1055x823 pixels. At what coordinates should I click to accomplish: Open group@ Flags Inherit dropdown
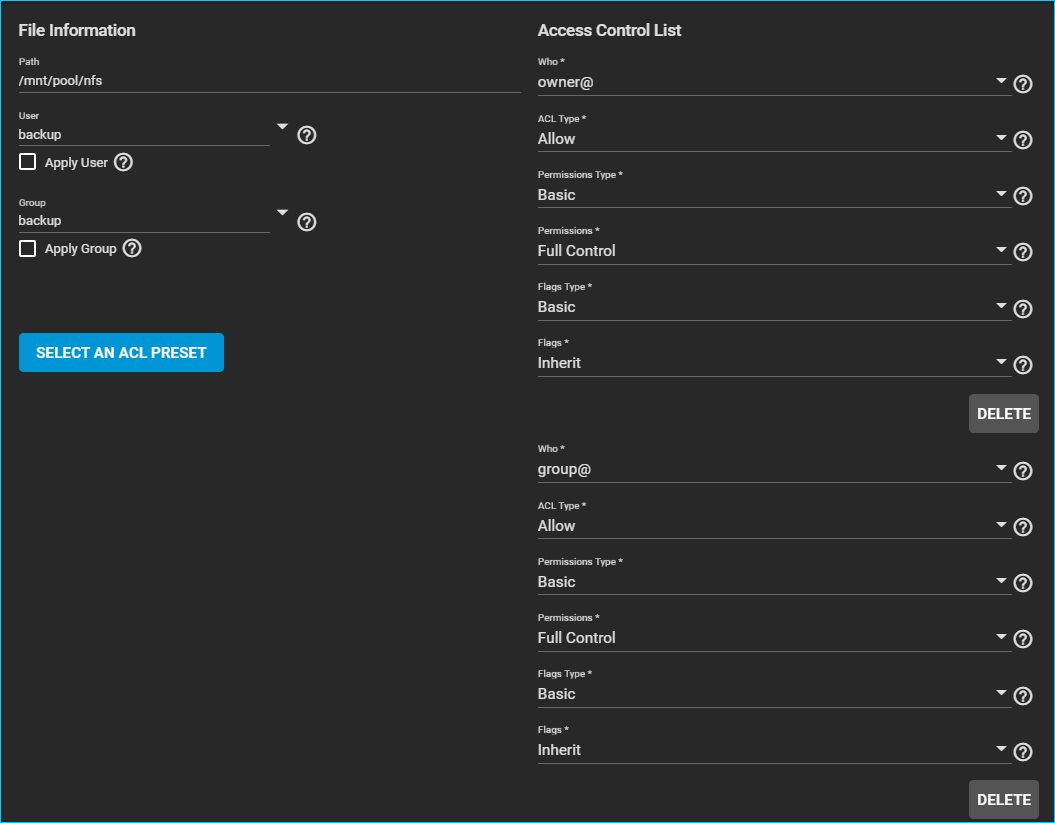click(x=774, y=750)
